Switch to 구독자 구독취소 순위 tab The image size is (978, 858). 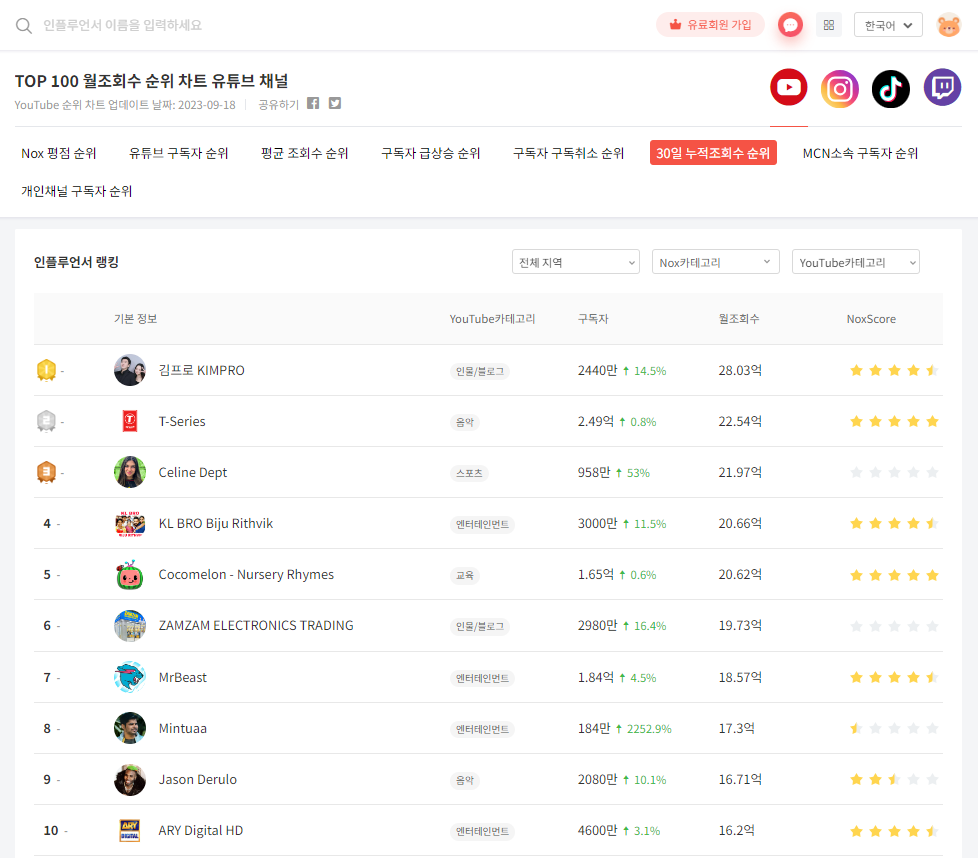point(568,153)
